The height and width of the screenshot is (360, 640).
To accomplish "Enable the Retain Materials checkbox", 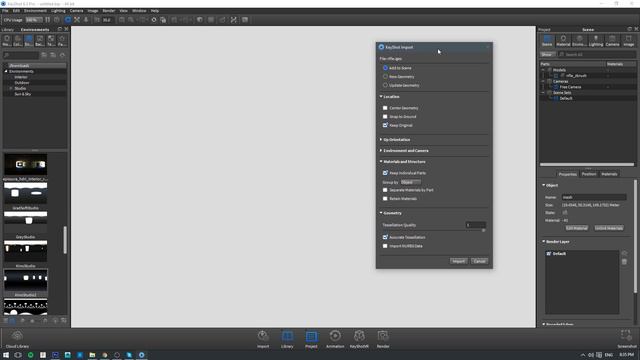I will click(x=385, y=198).
